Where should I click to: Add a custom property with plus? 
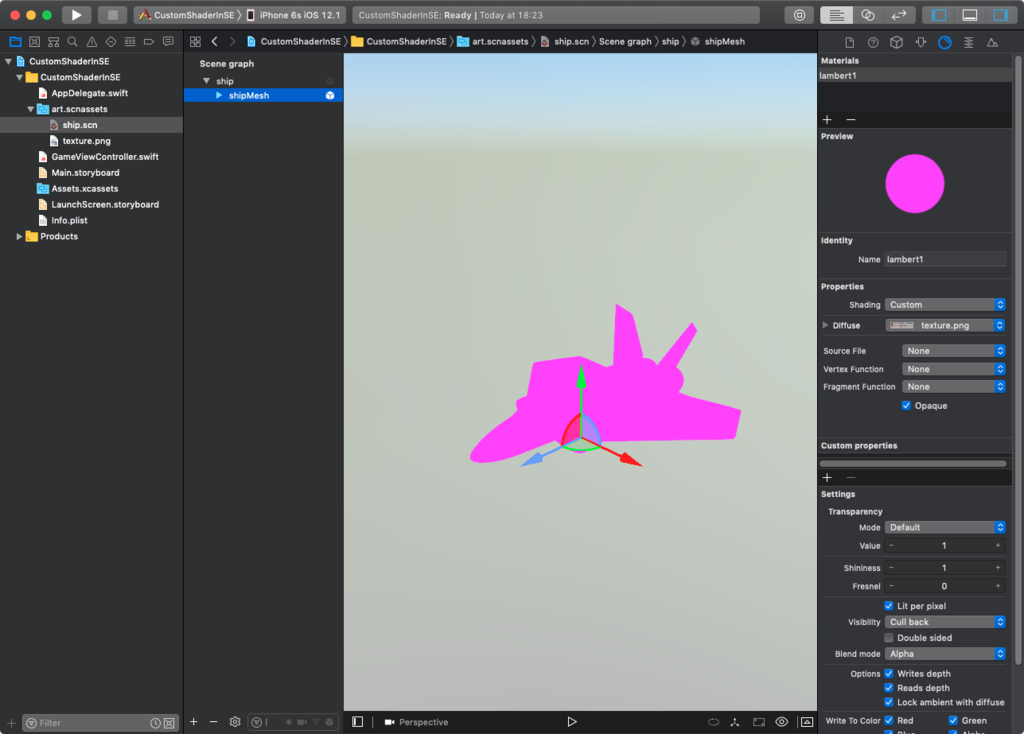click(827, 477)
